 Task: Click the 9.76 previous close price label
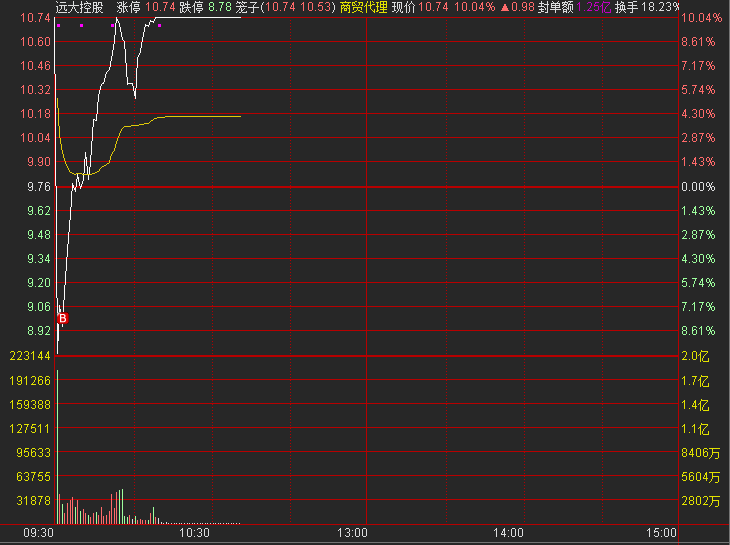click(x=39, y=187)
